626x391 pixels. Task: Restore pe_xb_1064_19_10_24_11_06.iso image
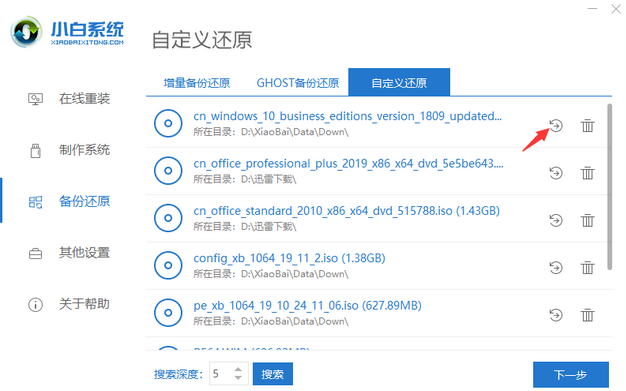click(556, 315)
